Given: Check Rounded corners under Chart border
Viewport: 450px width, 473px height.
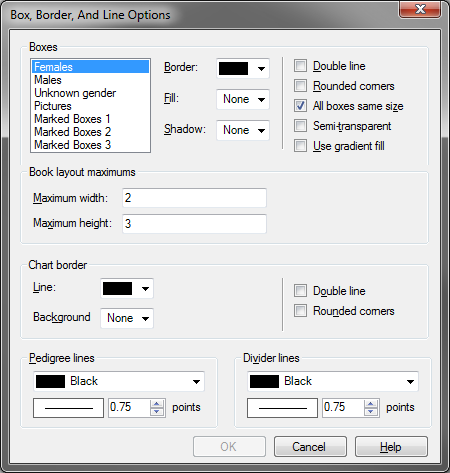Looking at the screenshot, I should pos(300,311).
